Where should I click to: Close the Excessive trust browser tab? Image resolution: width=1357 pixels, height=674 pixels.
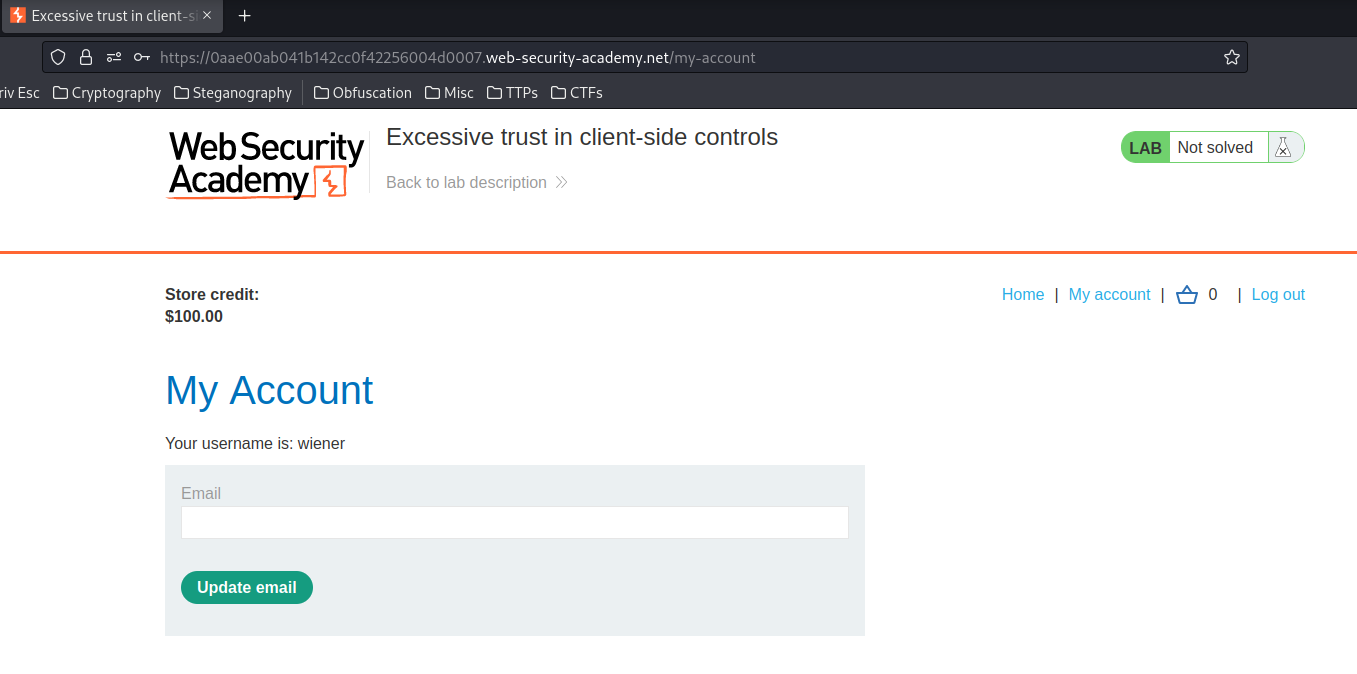point(207,16)
